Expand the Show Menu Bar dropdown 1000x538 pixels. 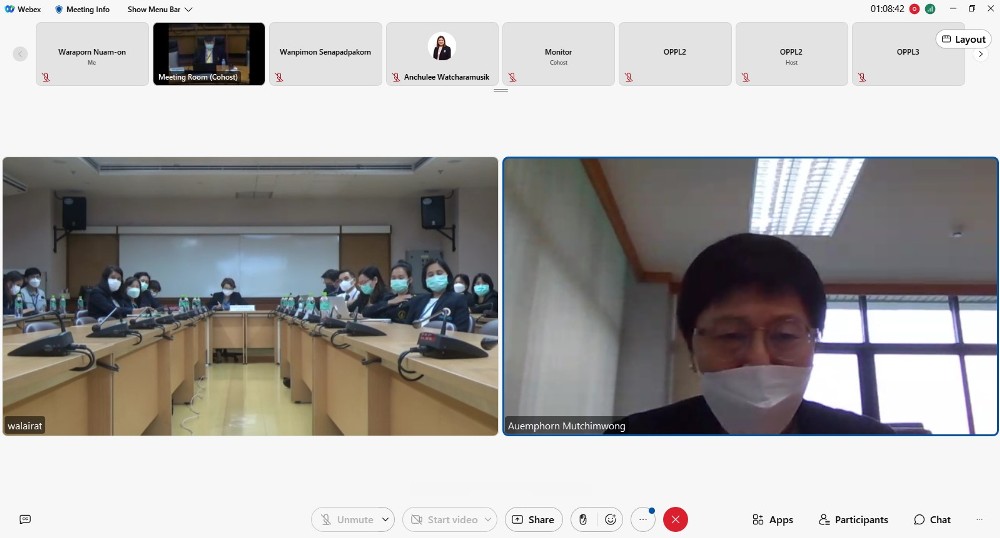(x=160, y=9)
